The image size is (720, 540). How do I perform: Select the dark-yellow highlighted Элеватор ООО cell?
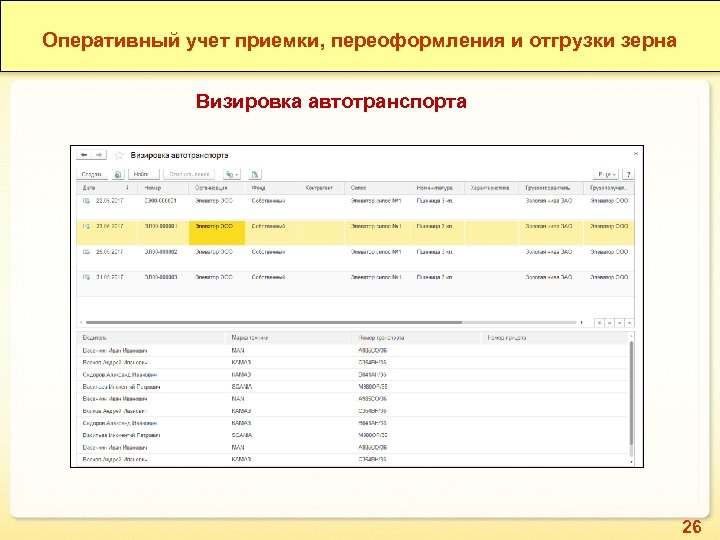pos(217,232)
